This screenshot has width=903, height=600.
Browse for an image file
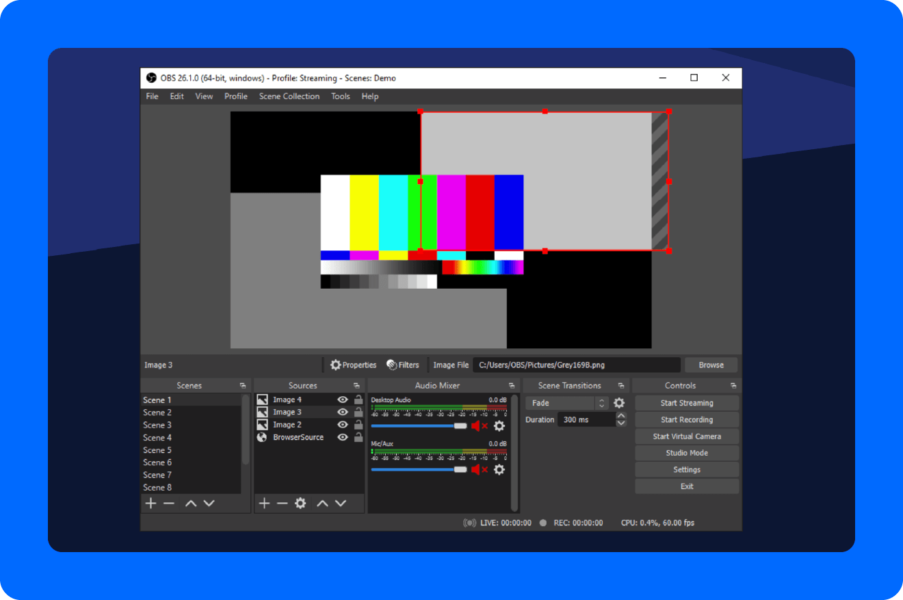point(710,364)
